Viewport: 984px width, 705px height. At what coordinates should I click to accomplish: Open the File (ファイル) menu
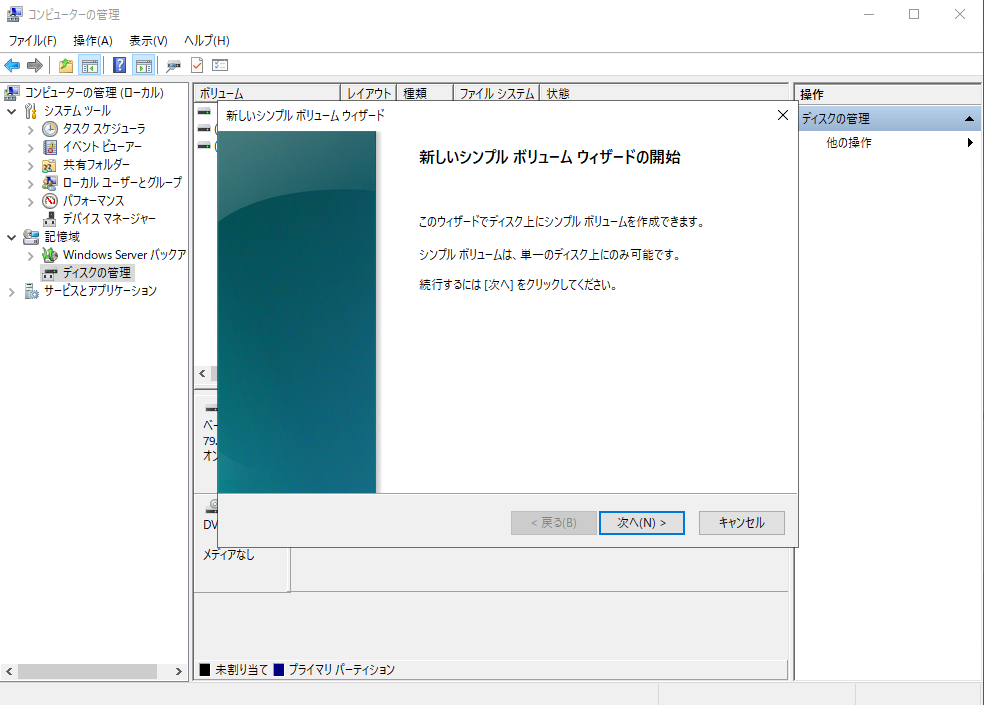[x=32, y=40]
